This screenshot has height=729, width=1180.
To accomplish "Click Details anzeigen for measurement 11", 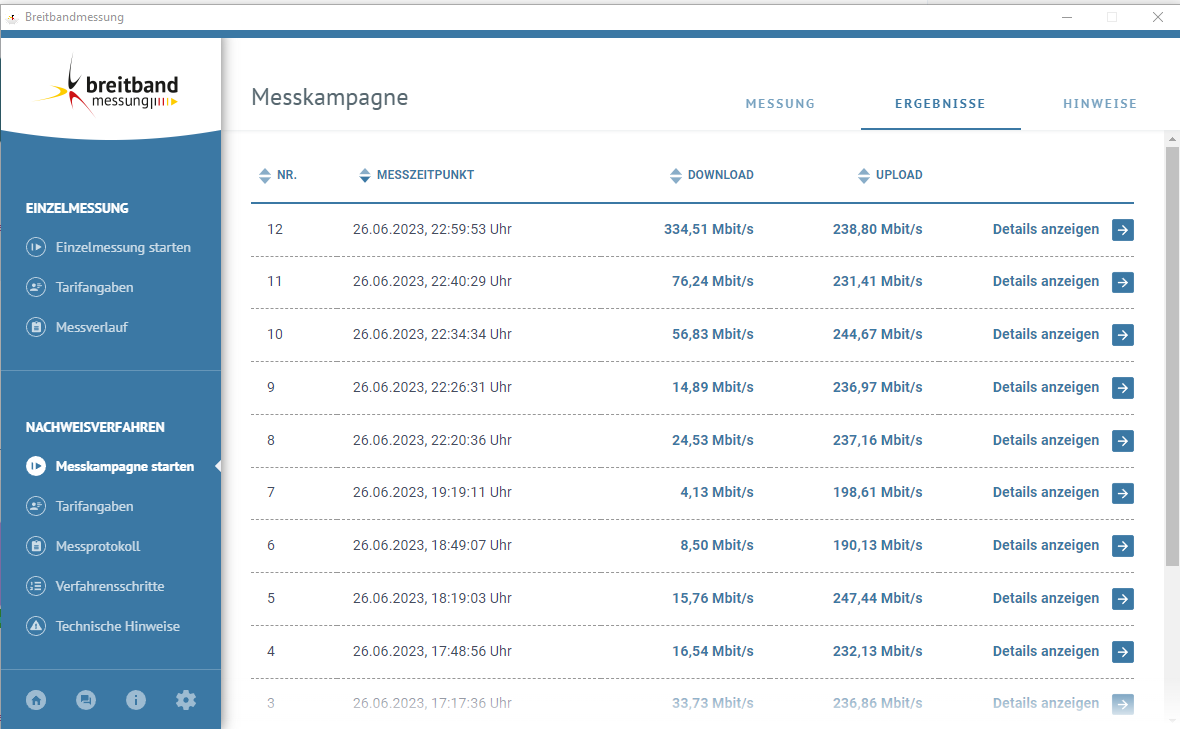I will coord(1046,281).
